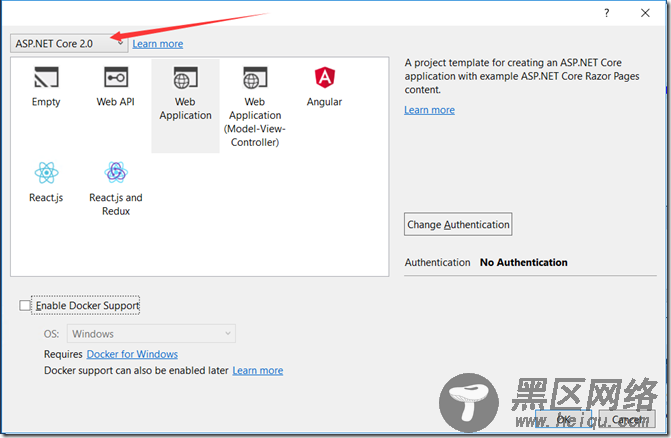Open the OS Windows dropdown

tap(151, 334)
